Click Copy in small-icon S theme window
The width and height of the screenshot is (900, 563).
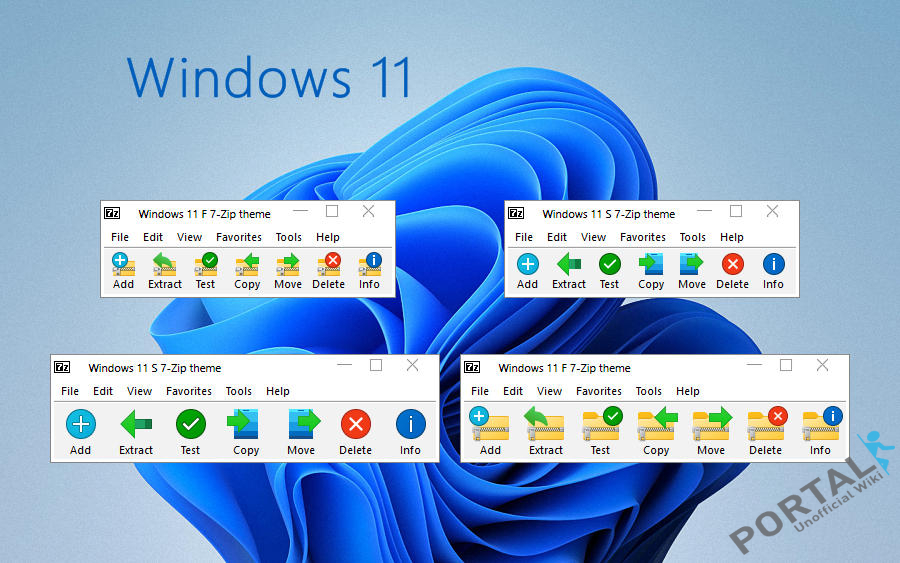[x=651, y=271]
